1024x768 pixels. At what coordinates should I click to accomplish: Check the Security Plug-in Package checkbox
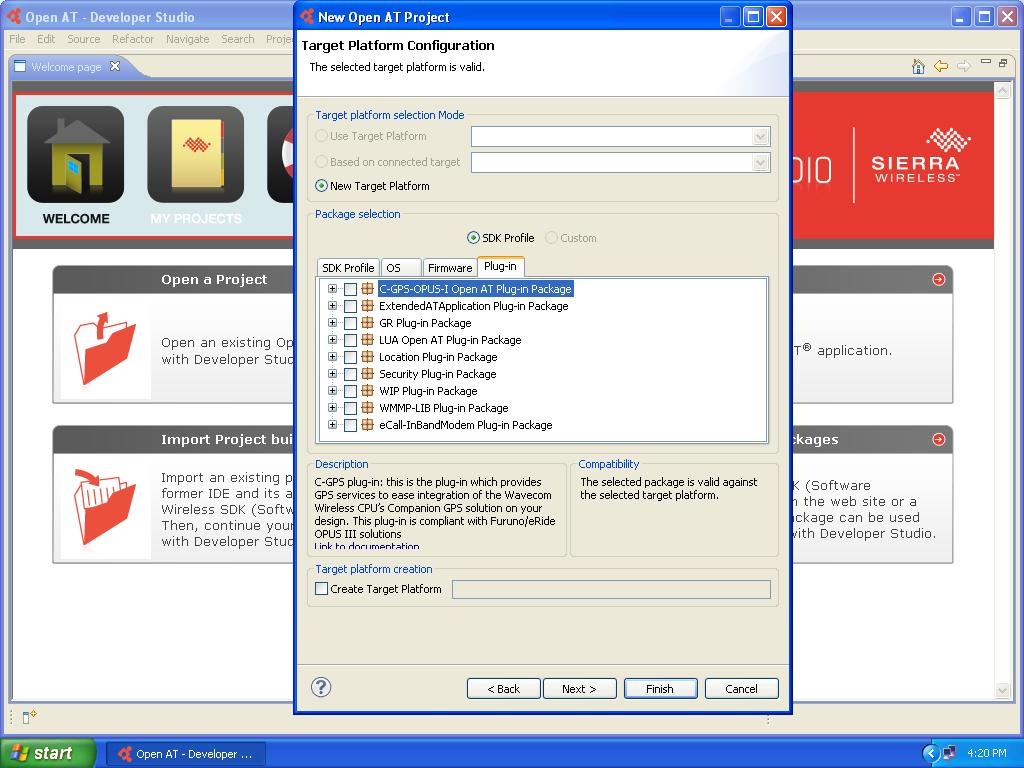pos(351,374)
